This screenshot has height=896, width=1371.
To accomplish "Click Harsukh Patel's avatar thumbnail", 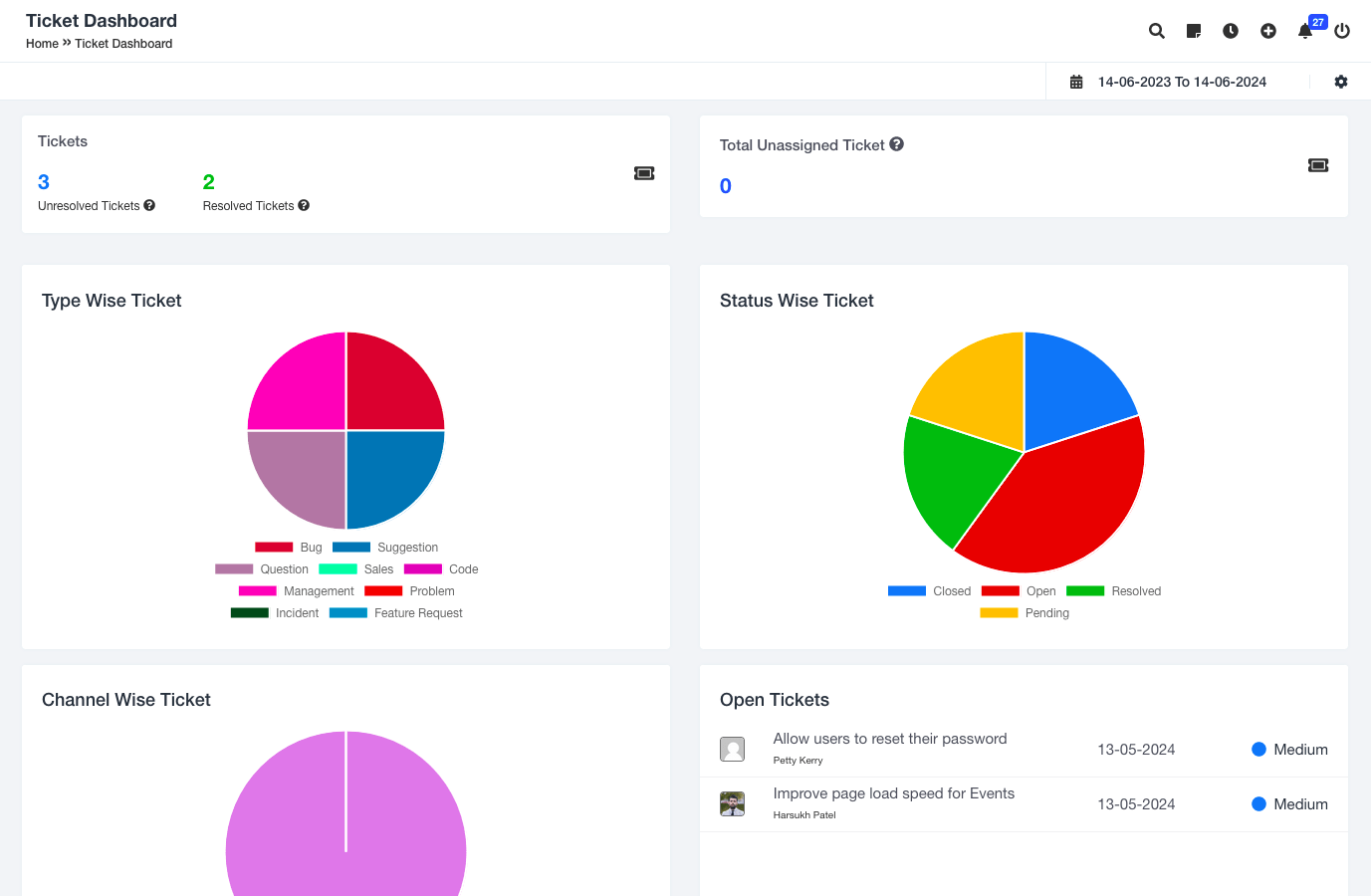I will [x=733, y=804].
